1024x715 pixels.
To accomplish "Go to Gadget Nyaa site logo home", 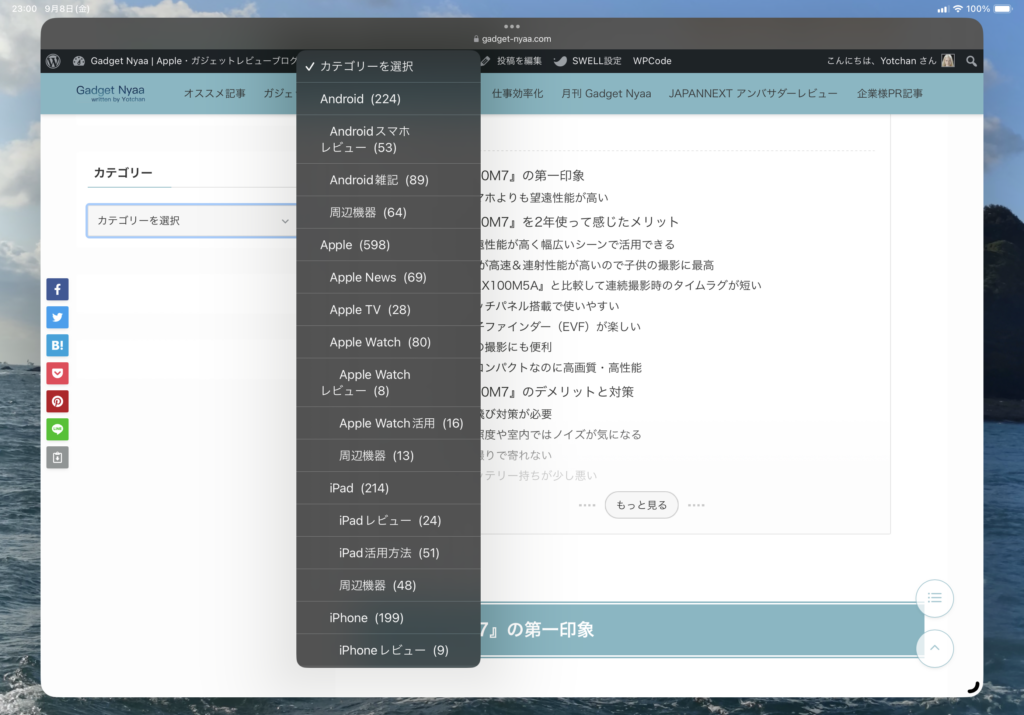I will [110, 93].
